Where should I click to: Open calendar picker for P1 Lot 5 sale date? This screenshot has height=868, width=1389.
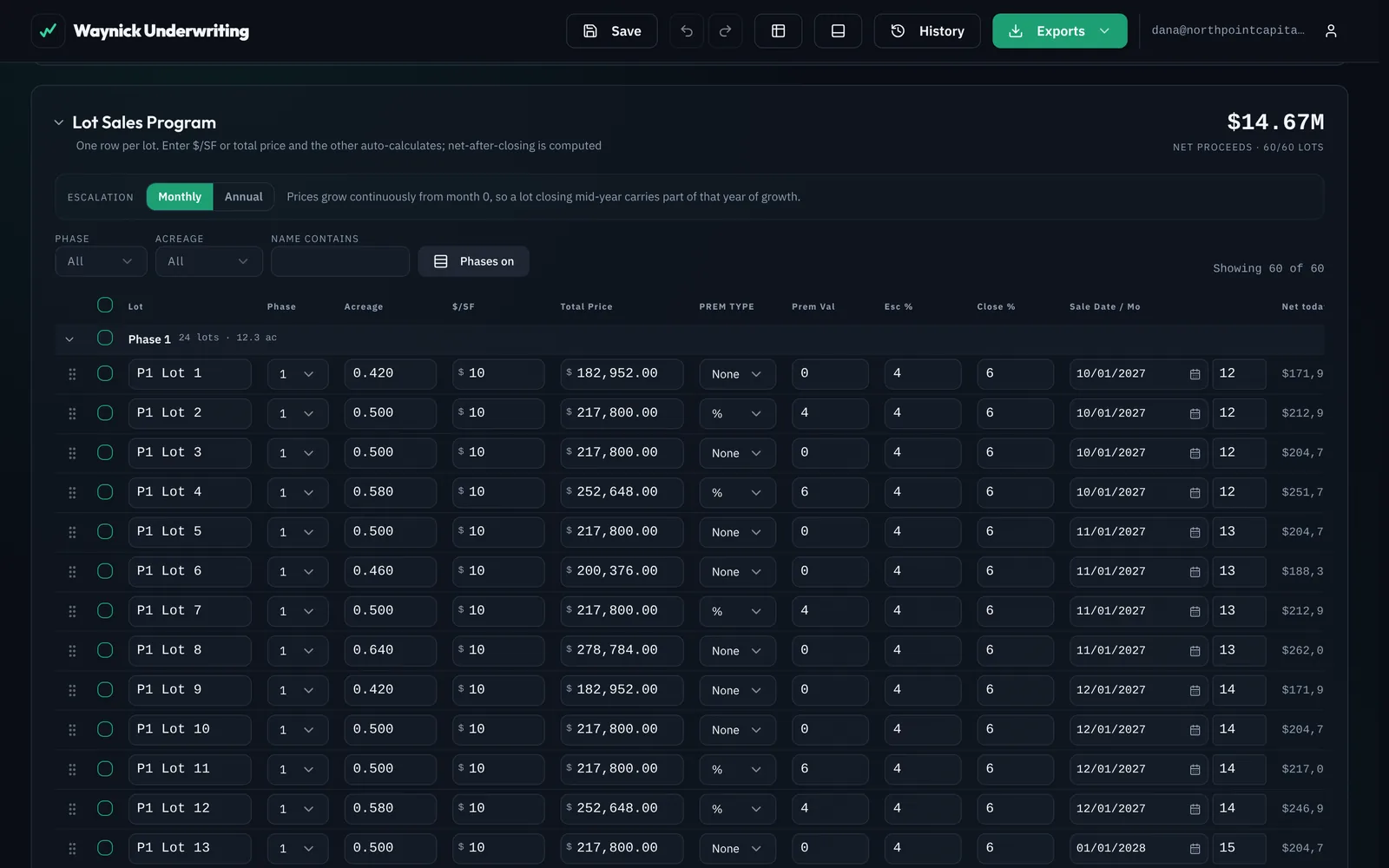point(1195,532)
